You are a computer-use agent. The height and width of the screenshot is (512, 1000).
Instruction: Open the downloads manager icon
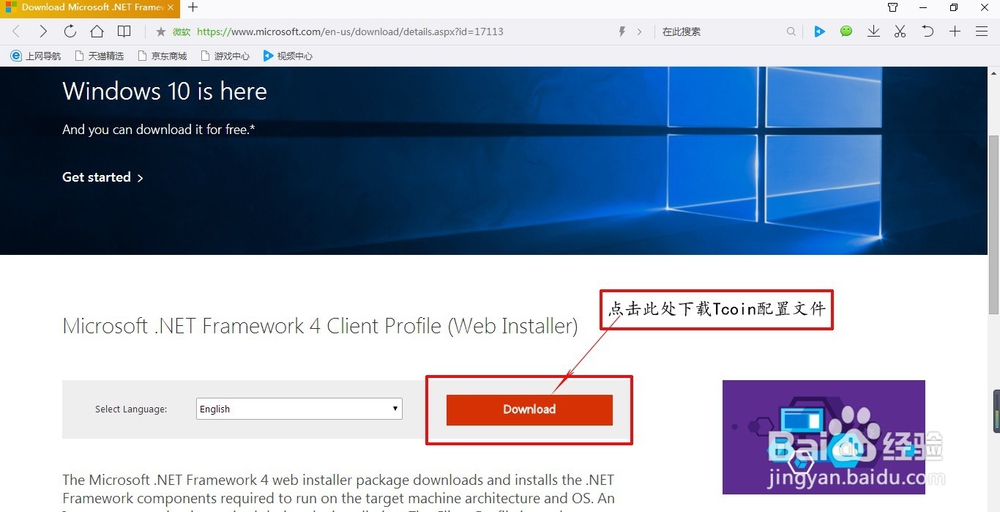point(873,31)
